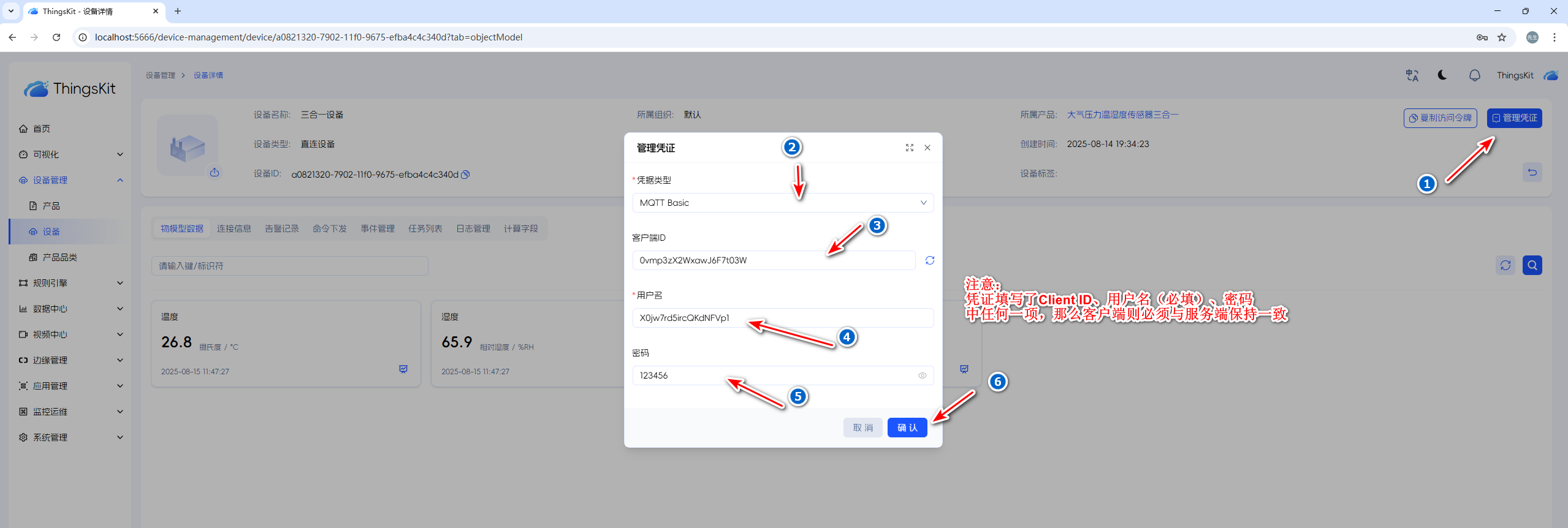Click the back arrow return button

(1532, 172)
